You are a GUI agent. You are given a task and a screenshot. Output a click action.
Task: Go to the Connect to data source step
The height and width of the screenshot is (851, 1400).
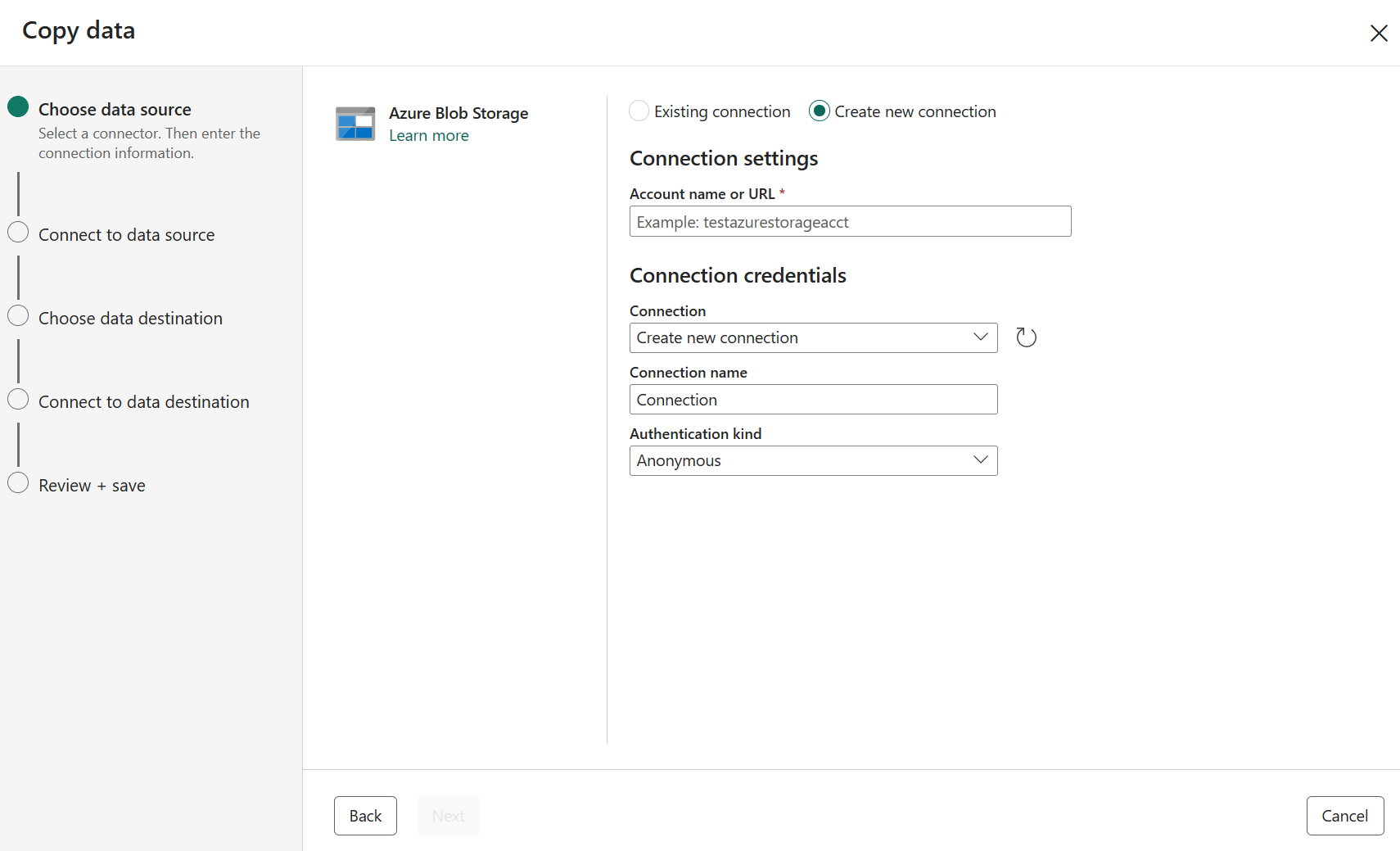(126, 234)
